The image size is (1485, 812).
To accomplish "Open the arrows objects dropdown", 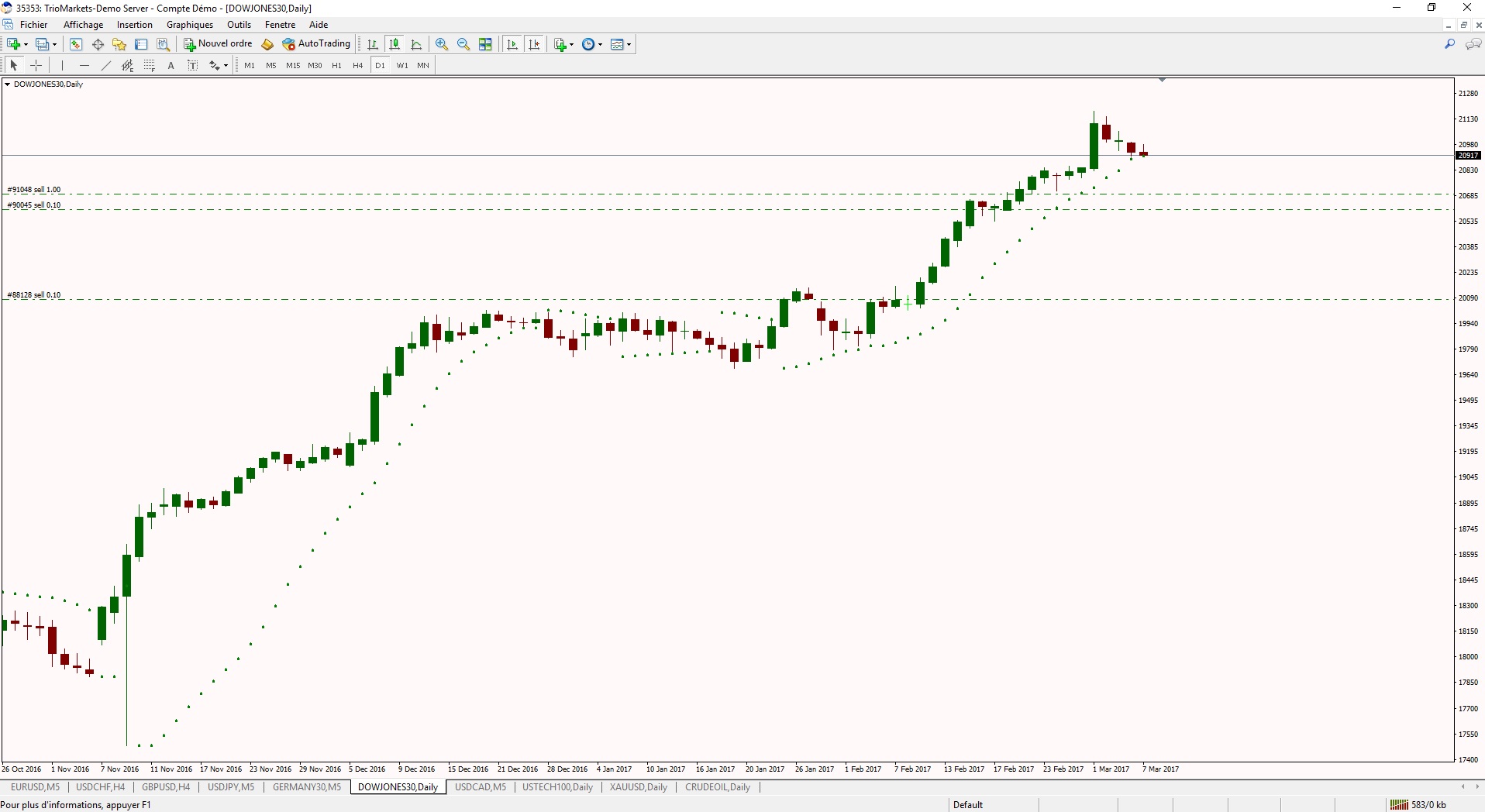I will pos(225,66).
